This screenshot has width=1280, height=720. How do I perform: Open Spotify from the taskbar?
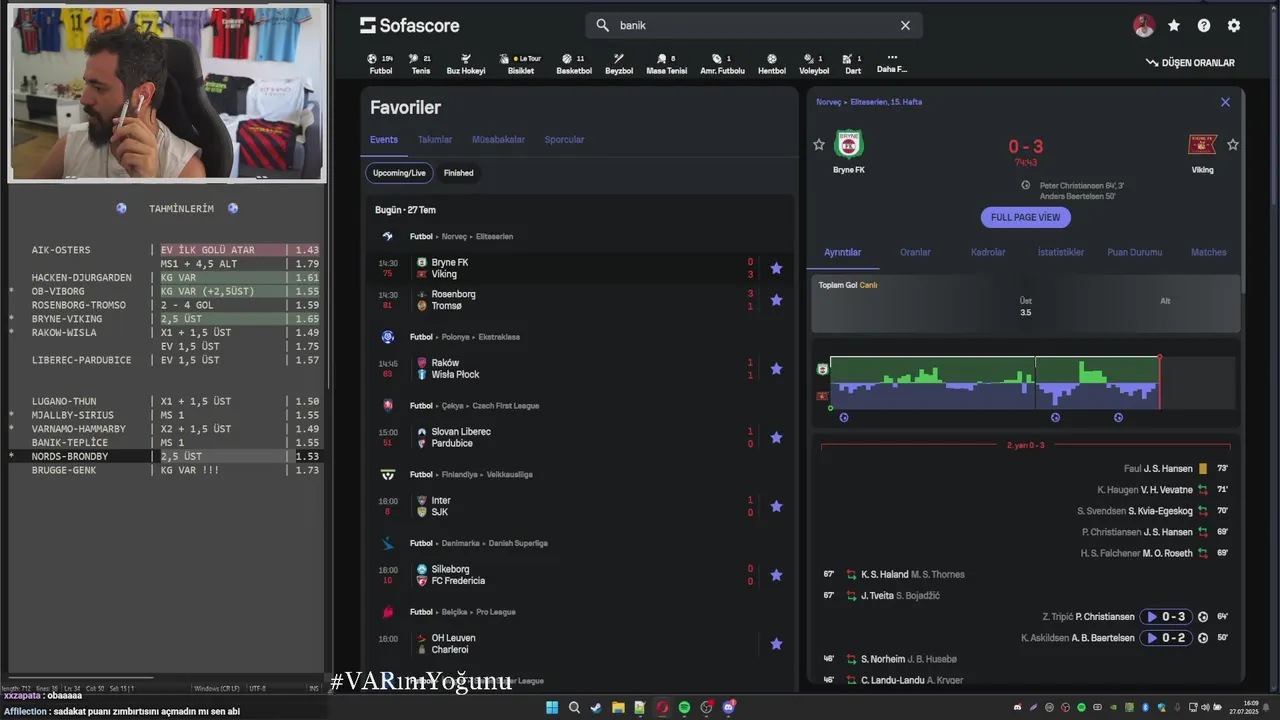tap(684, 707)
